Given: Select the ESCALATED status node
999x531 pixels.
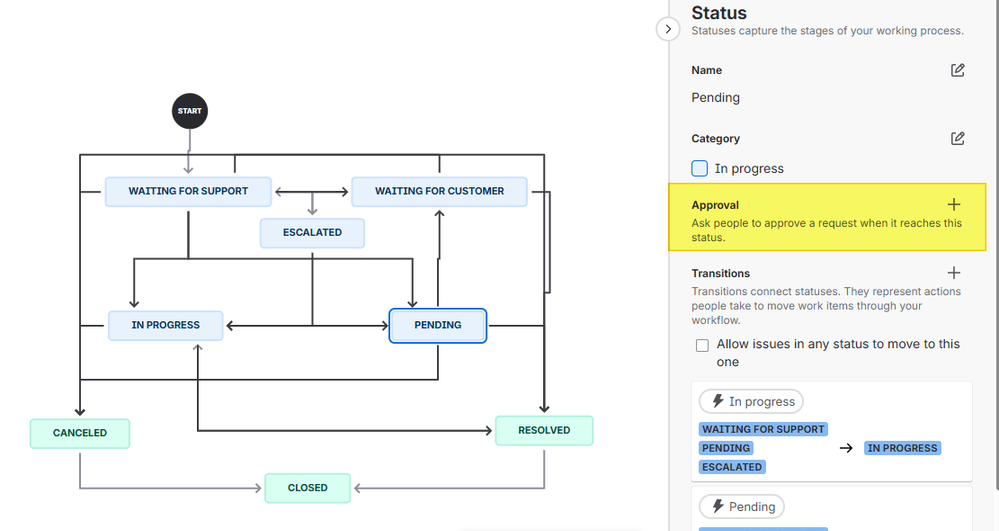Looking at the screenshot, I should 312,233.
